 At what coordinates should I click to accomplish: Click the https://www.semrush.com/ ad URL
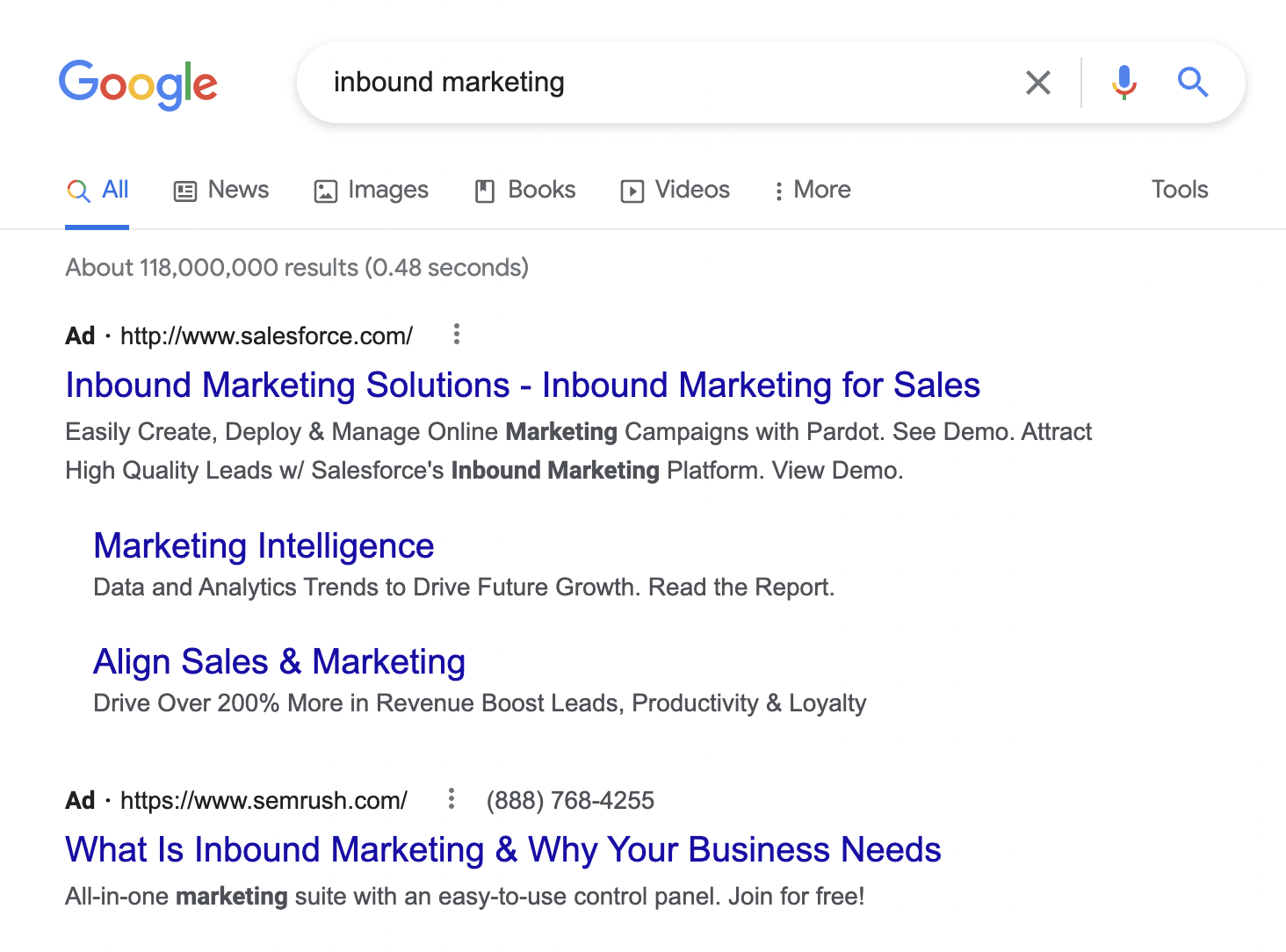coord(264,801)
